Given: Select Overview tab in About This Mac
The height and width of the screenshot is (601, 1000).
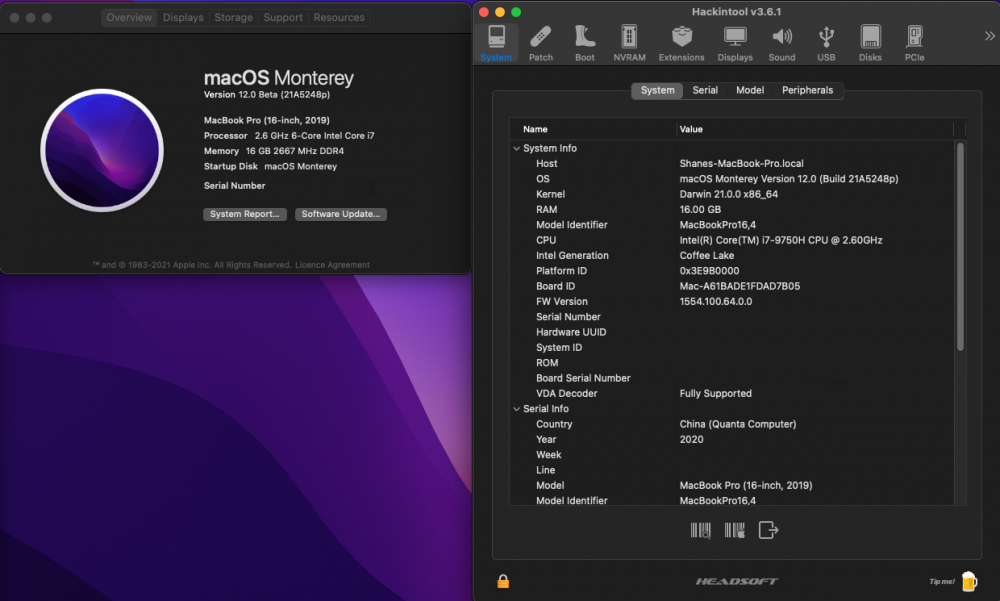Looking at the screenshot, I should click(x=129, y=18).
